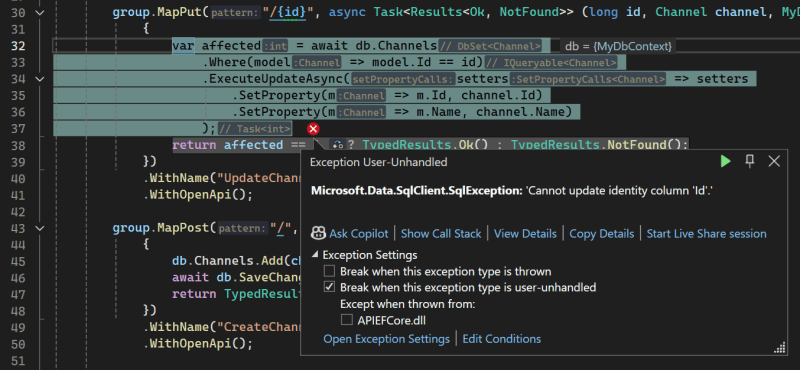Click Start Live Share session link
The image size is (800, 370).
(x=707, y=234)
